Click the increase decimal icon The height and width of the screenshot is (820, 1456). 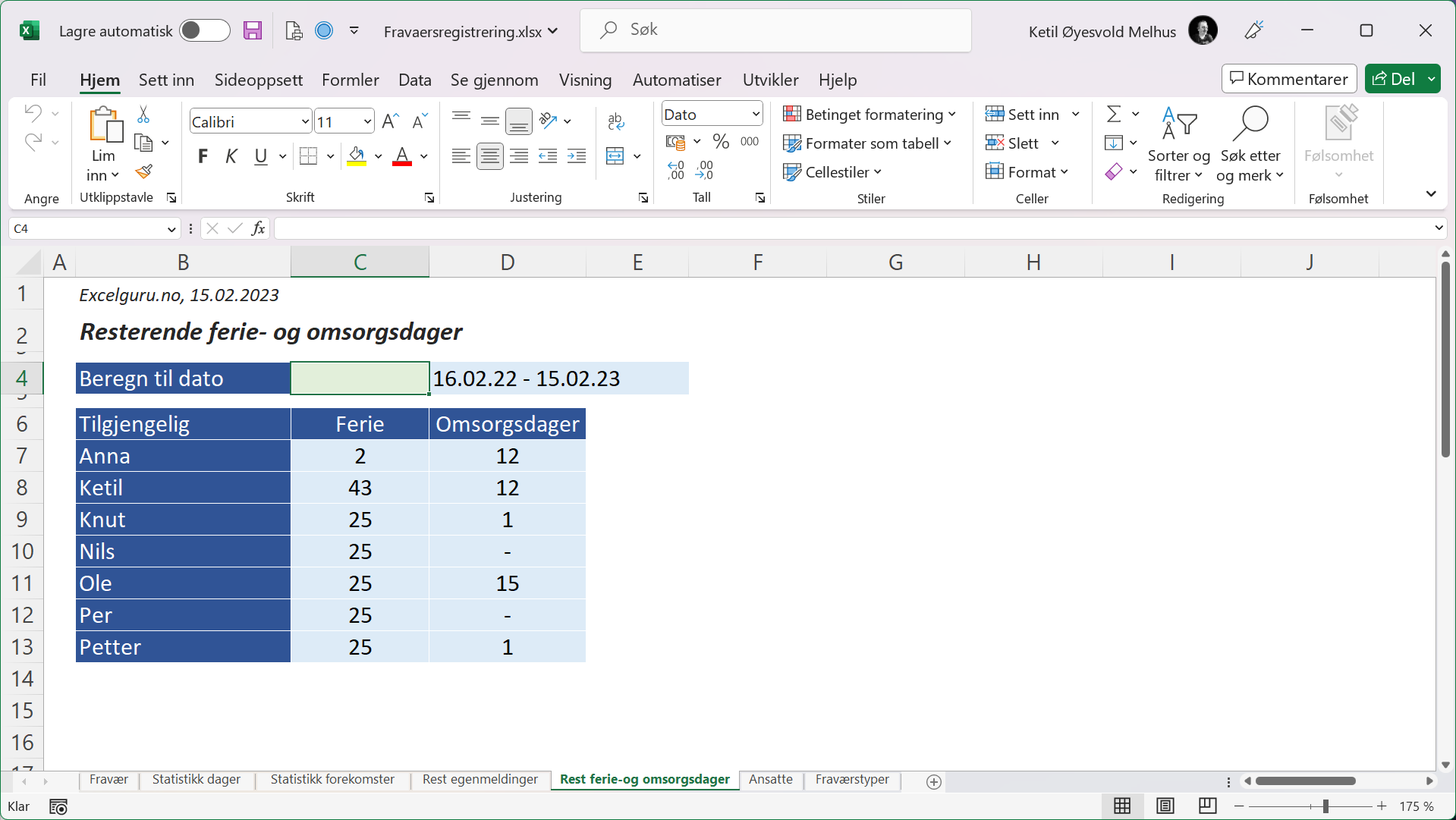[676, 170]
